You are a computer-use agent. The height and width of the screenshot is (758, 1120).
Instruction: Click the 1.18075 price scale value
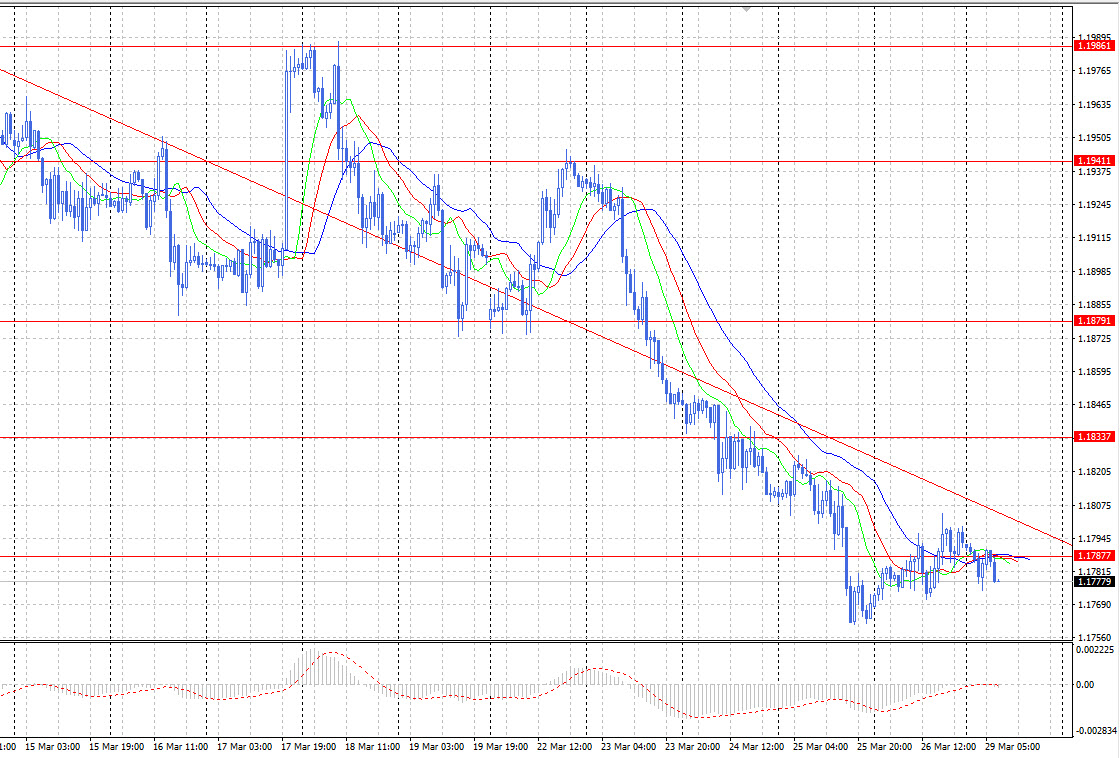tap(1094, 505)
